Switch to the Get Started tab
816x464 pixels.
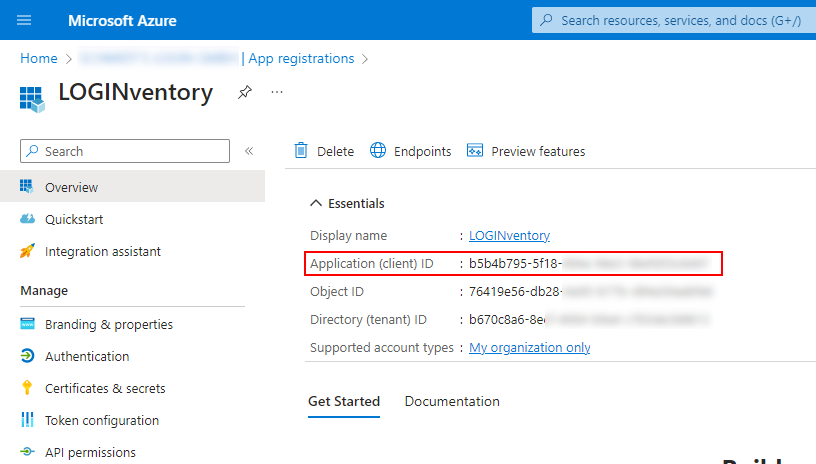[x=344, y=402]
